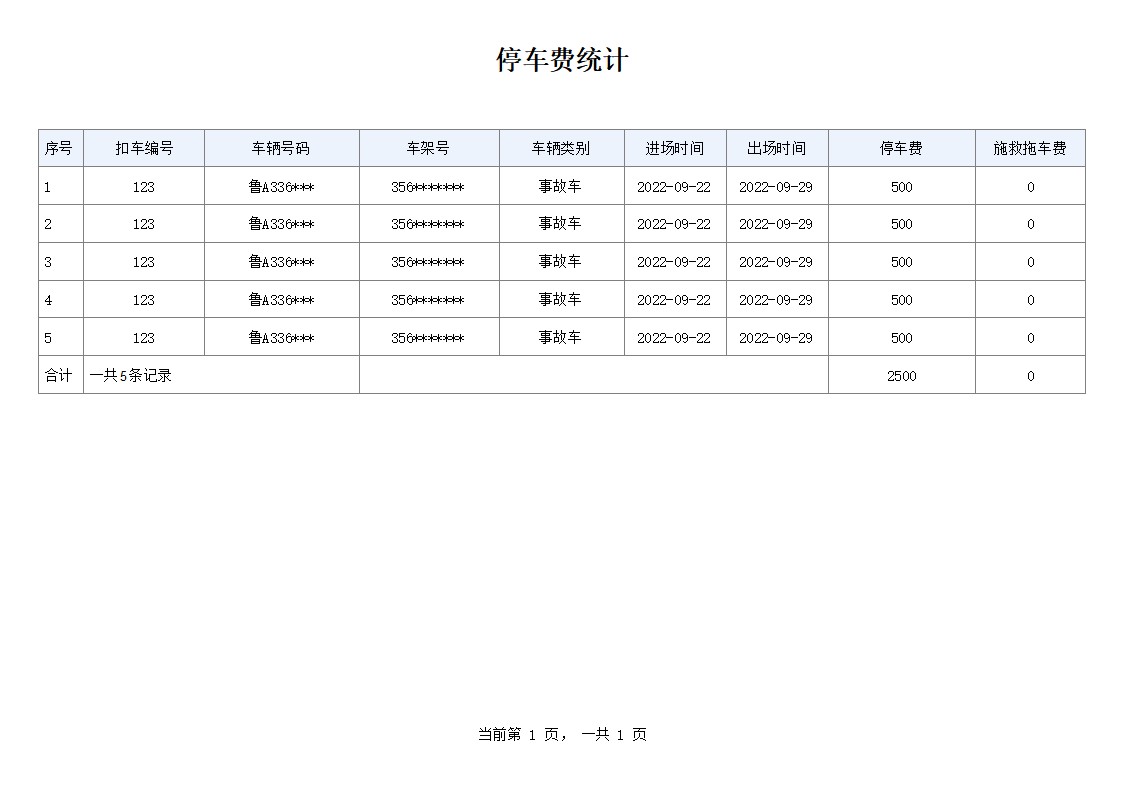1123x794 pixels.
Task: Select parking fee 500 in row 4
Action: coord(902,301)
